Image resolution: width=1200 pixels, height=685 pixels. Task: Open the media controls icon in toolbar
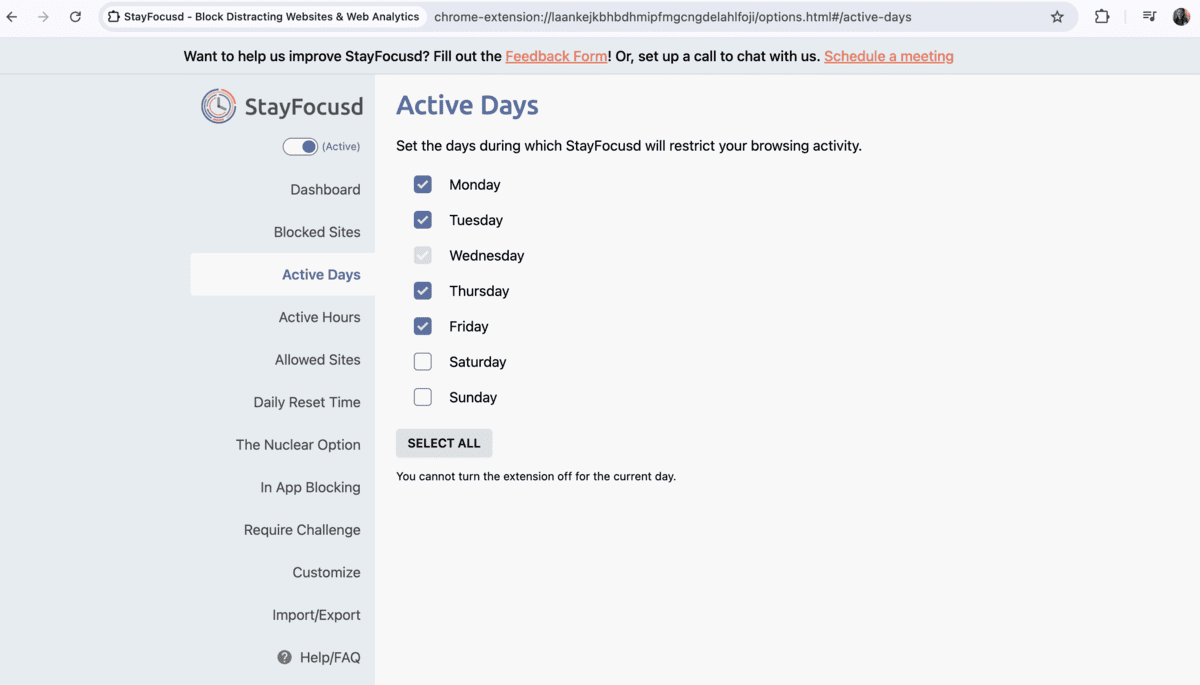1150,17
